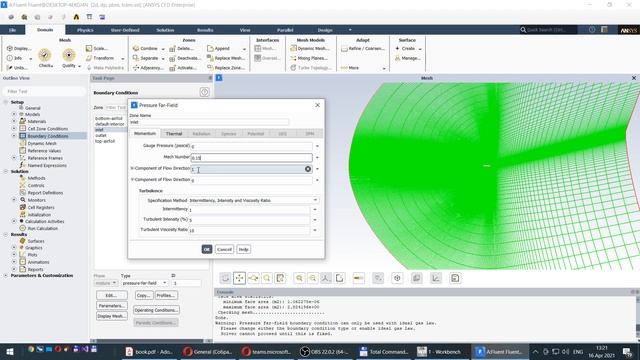The image size is (640, 360).
Task: Click Manage in Surface group
Action: [407, 58]
